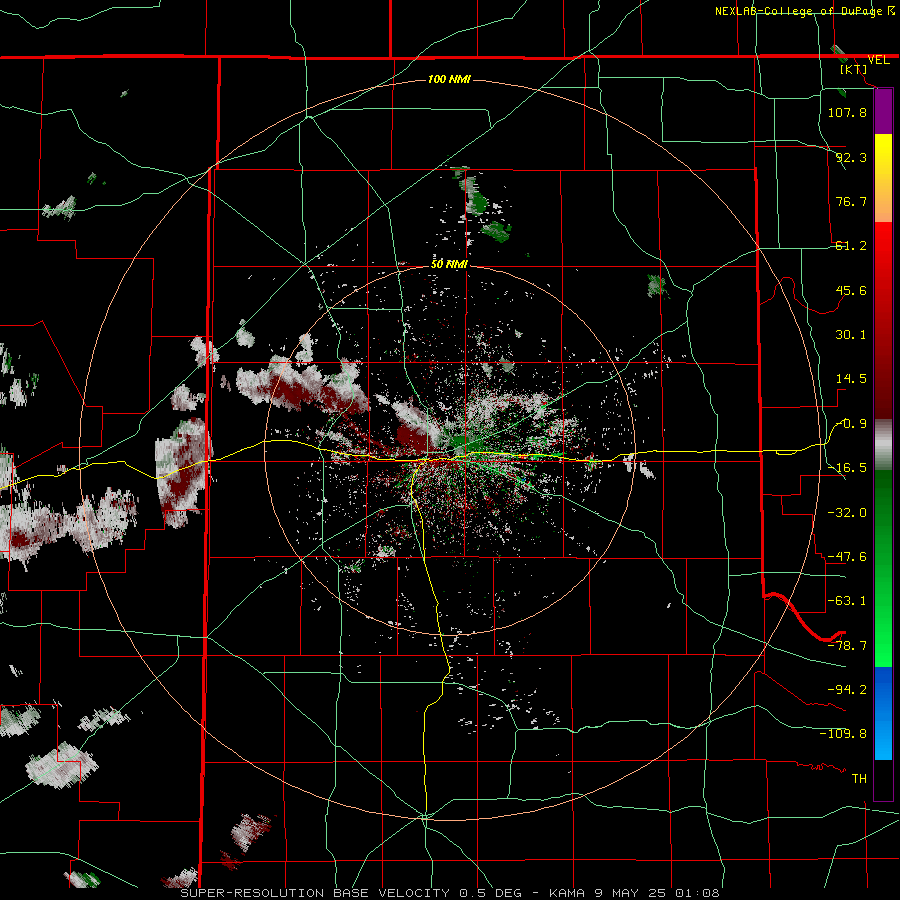Click the Super-Resolution Base Velocity caption at bottom
Image resolution: width=900 pixels, height=900 pixels.
449,893
